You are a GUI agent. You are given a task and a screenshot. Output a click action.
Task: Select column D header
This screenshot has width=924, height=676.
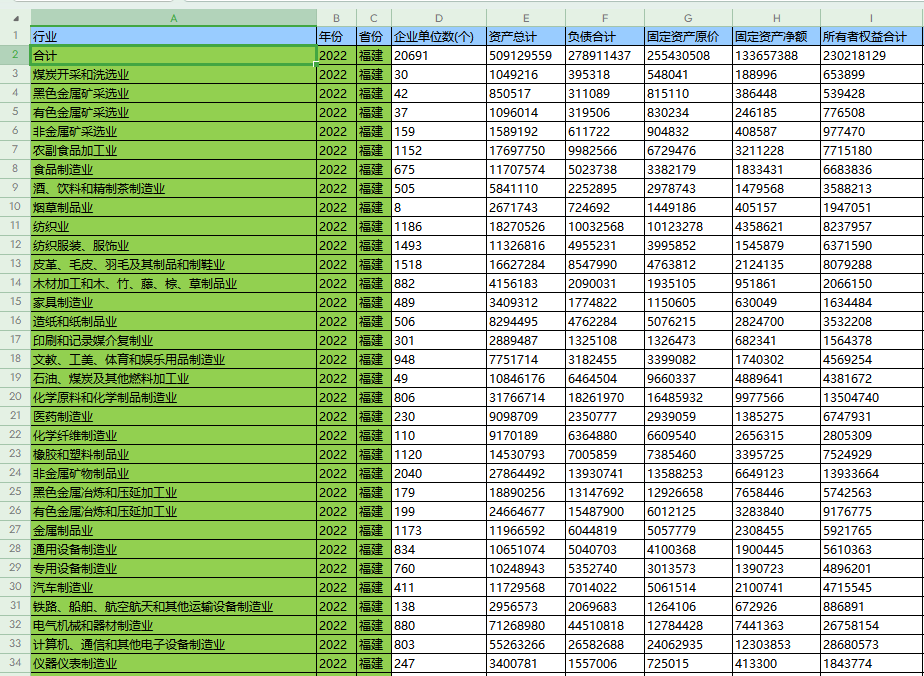438,18
